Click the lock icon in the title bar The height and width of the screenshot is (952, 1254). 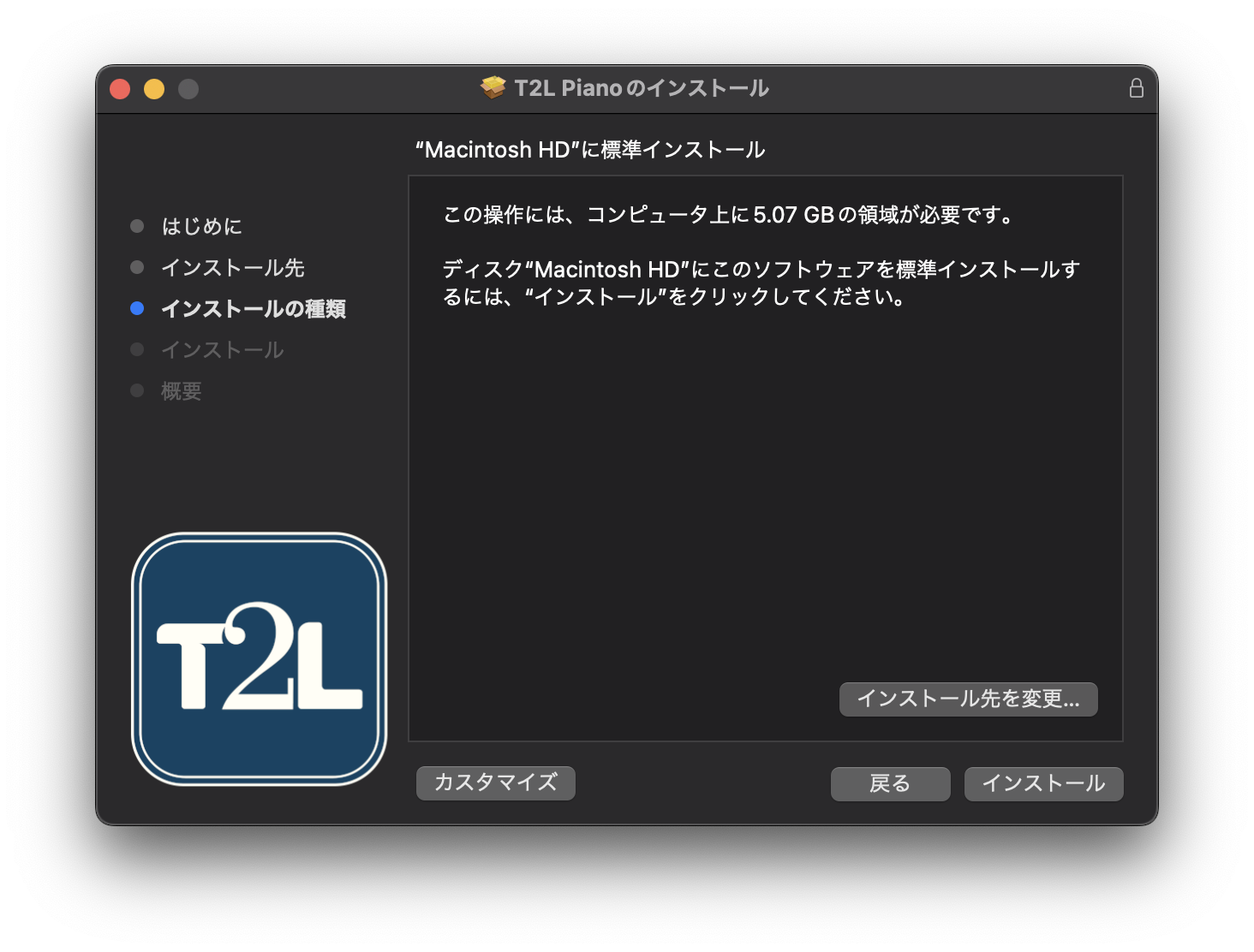pyautogui.click(x=1136, y=88)
